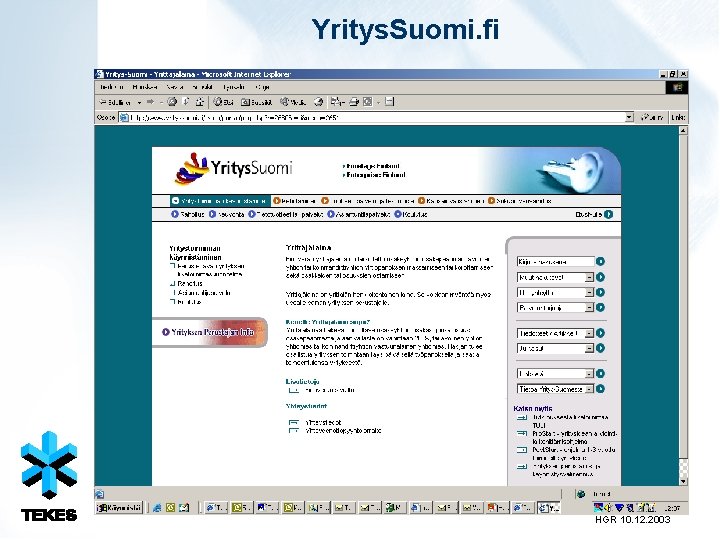Open Rahoitus in the left sidebar list
This screenshot has width=720, height=540.
190,284
